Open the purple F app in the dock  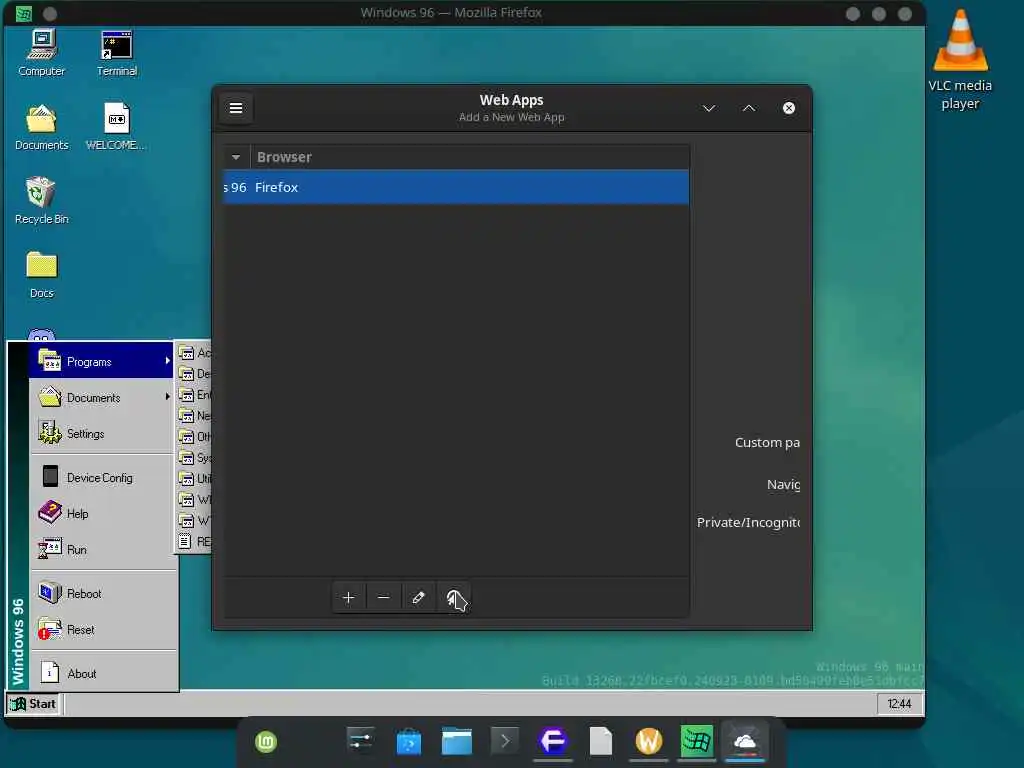click(552, 741)
